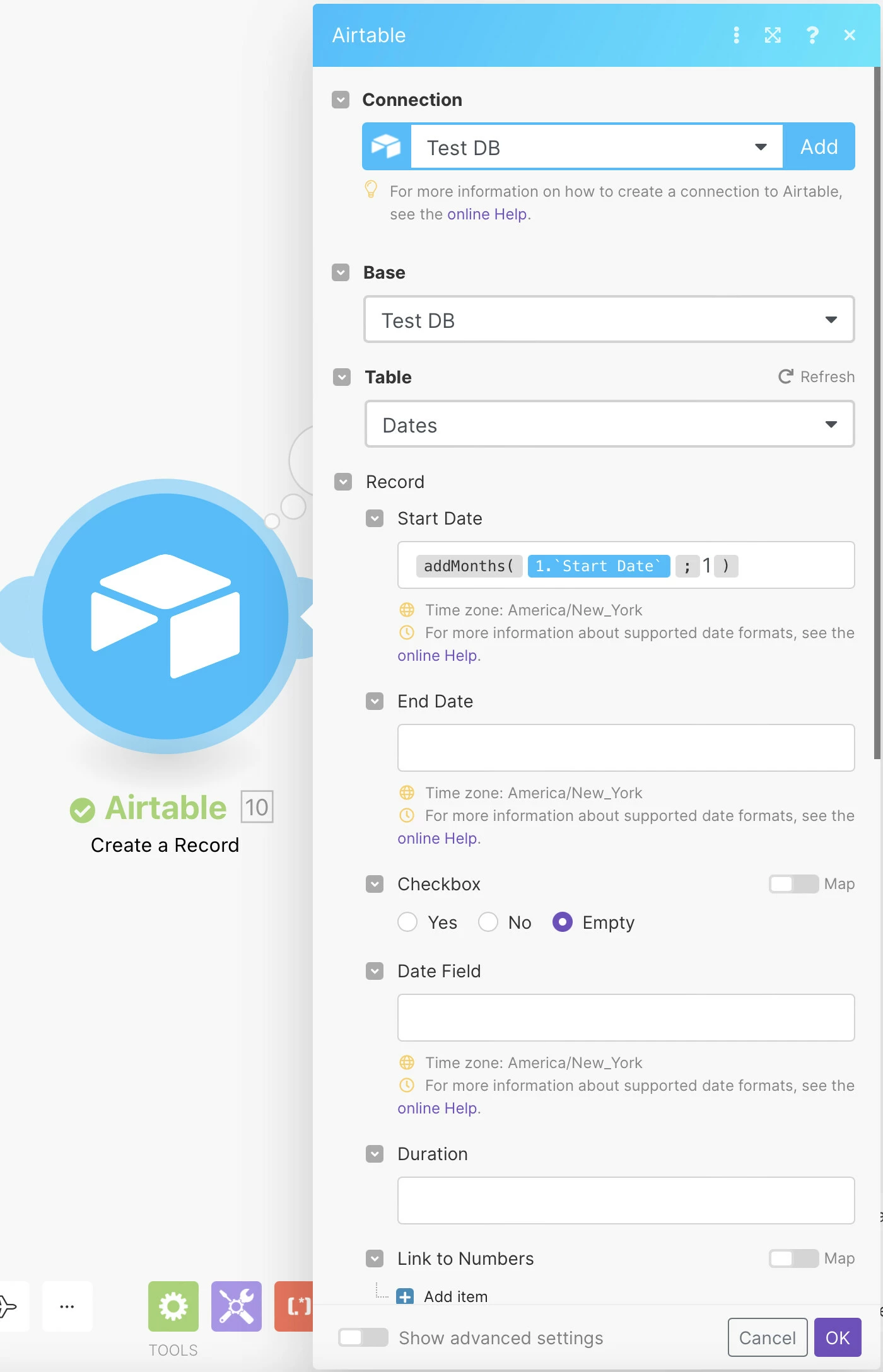Select the No radio option
The width and height of the screenshot is (883, 1372).
[488, 922]
